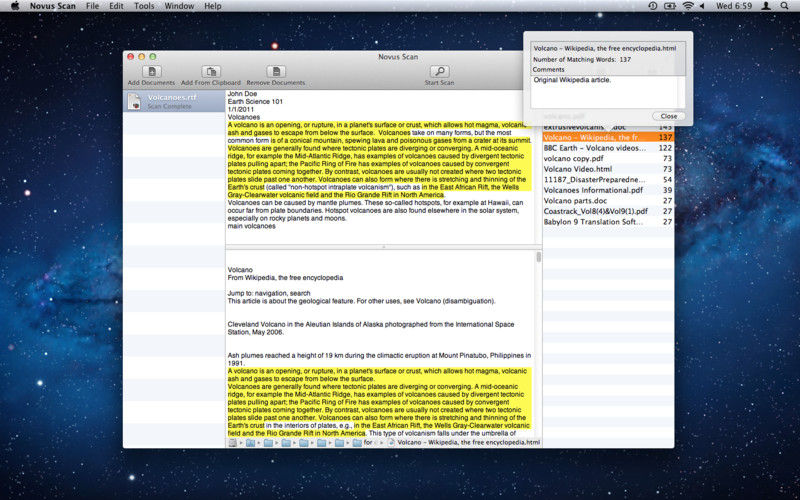Open the Window menu

tap(179, 6)
